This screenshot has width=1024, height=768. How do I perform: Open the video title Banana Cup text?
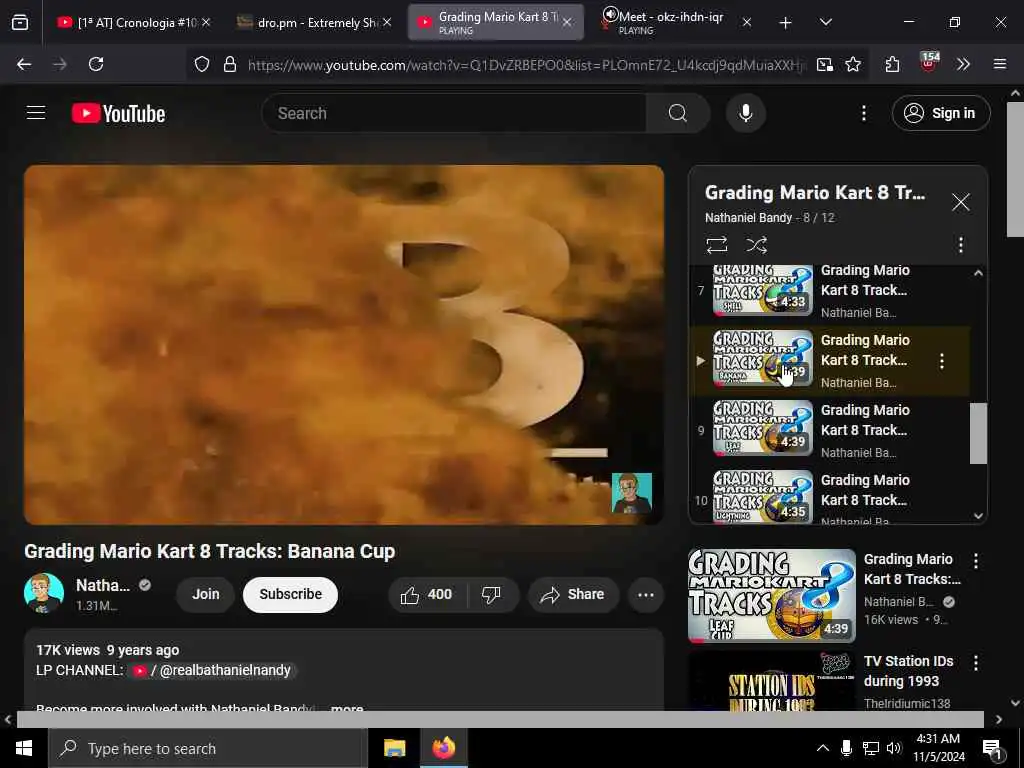click(210, 551)
